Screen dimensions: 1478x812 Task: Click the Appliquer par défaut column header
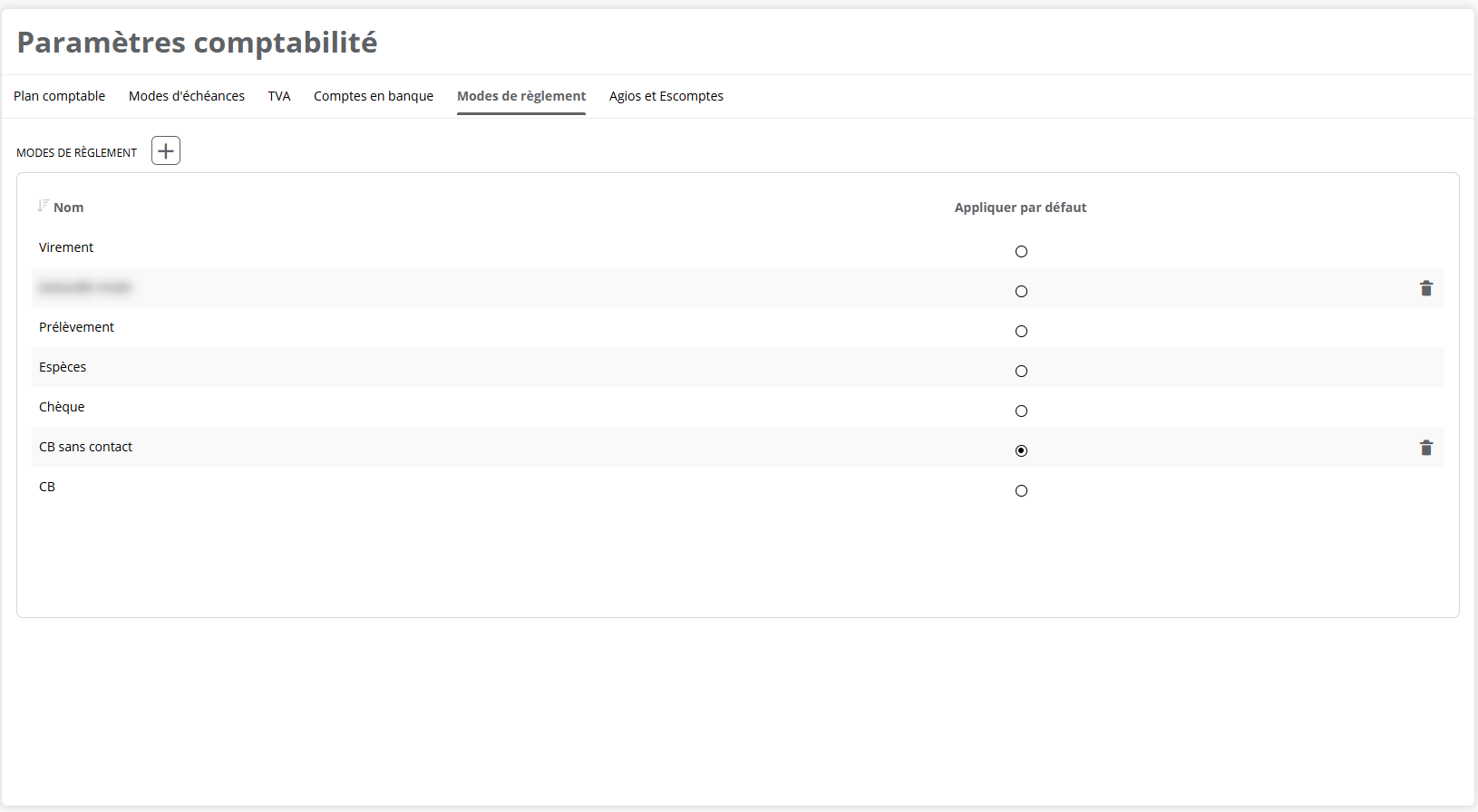point(1020,208)
